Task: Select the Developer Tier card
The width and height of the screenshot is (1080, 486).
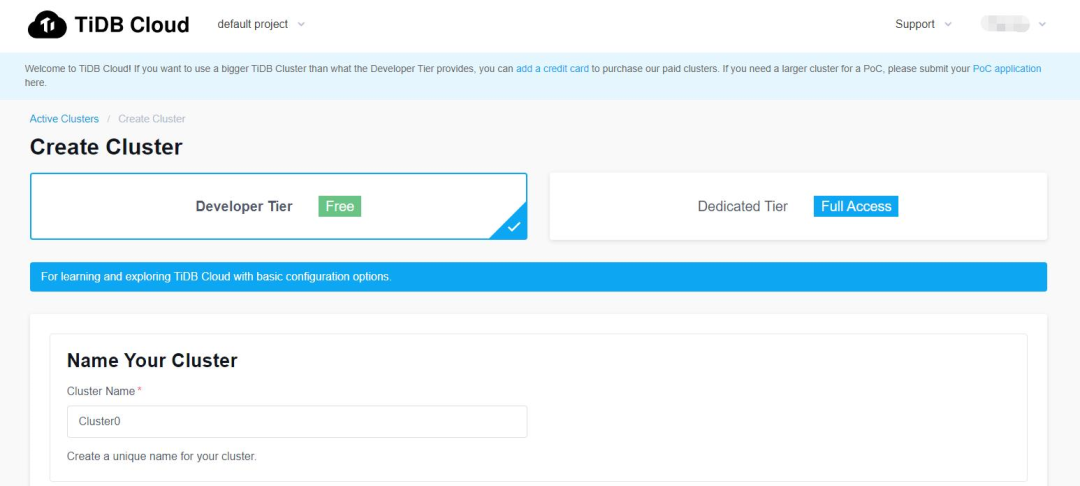Action: (278, 206)
